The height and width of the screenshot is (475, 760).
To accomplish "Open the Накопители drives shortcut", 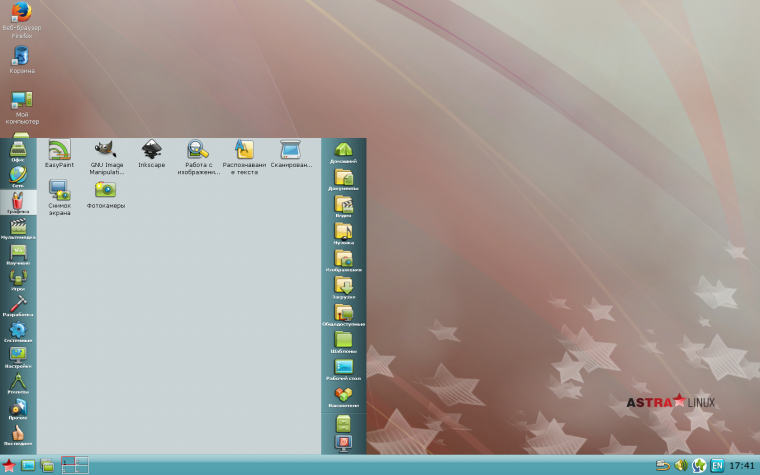I will (343, 396).
